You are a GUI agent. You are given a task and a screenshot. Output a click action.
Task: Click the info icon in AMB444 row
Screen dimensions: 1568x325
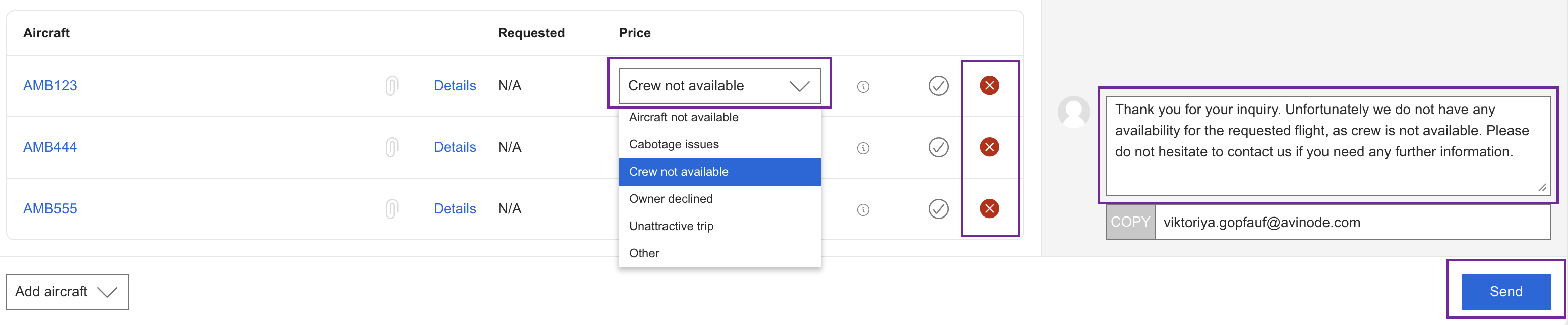click(x=863, y=148)
